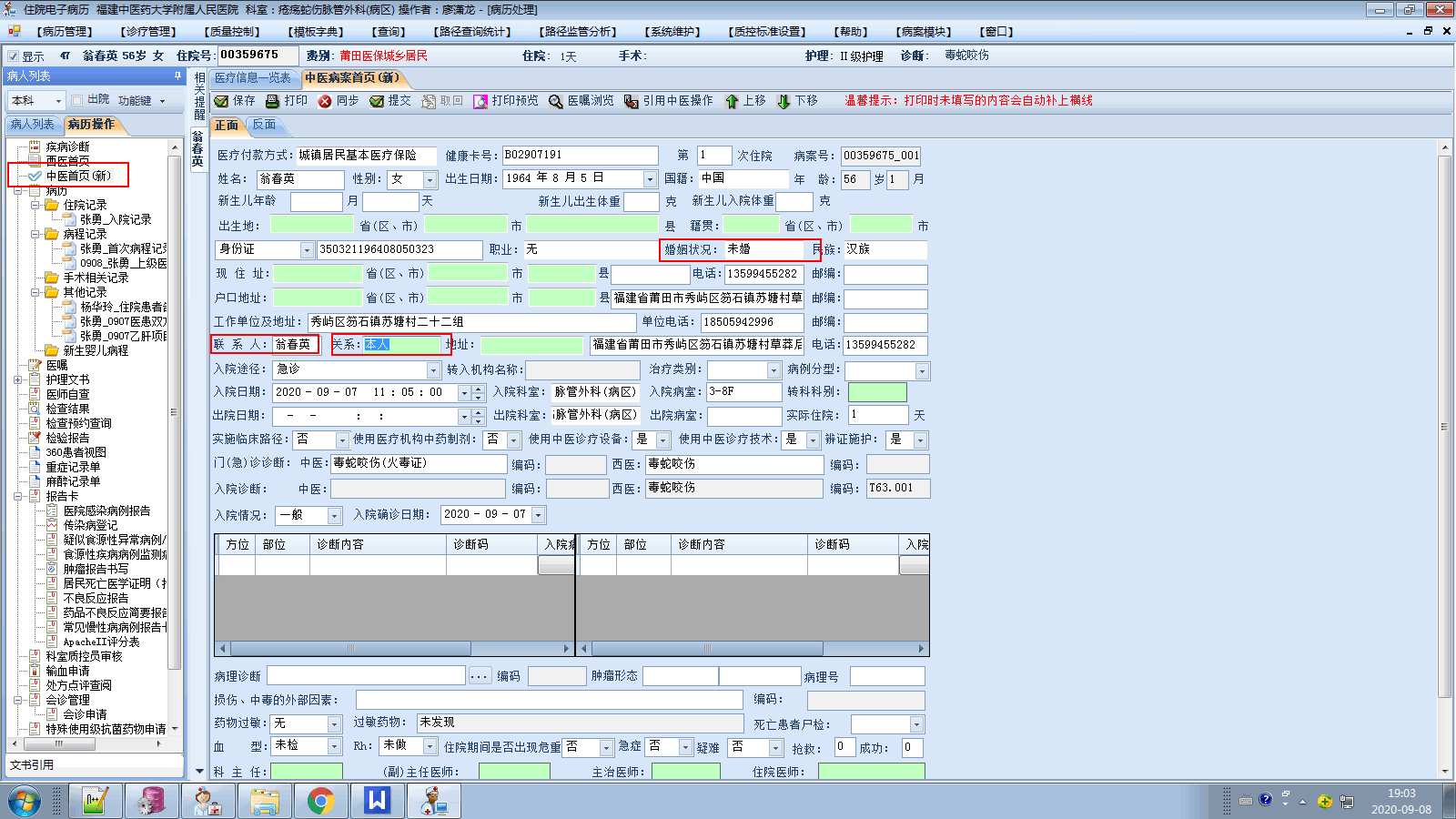The width and height of the screenshot is (1456, 819).
Task: Open the 入院途径 dropdown
Action: point(434,369)
